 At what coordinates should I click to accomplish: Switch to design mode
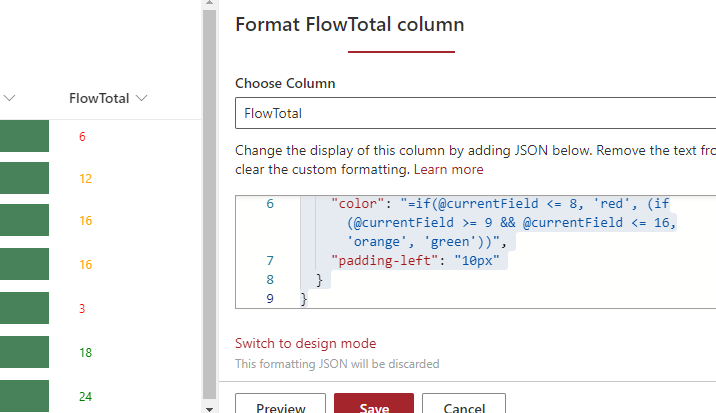pos(305,343)
